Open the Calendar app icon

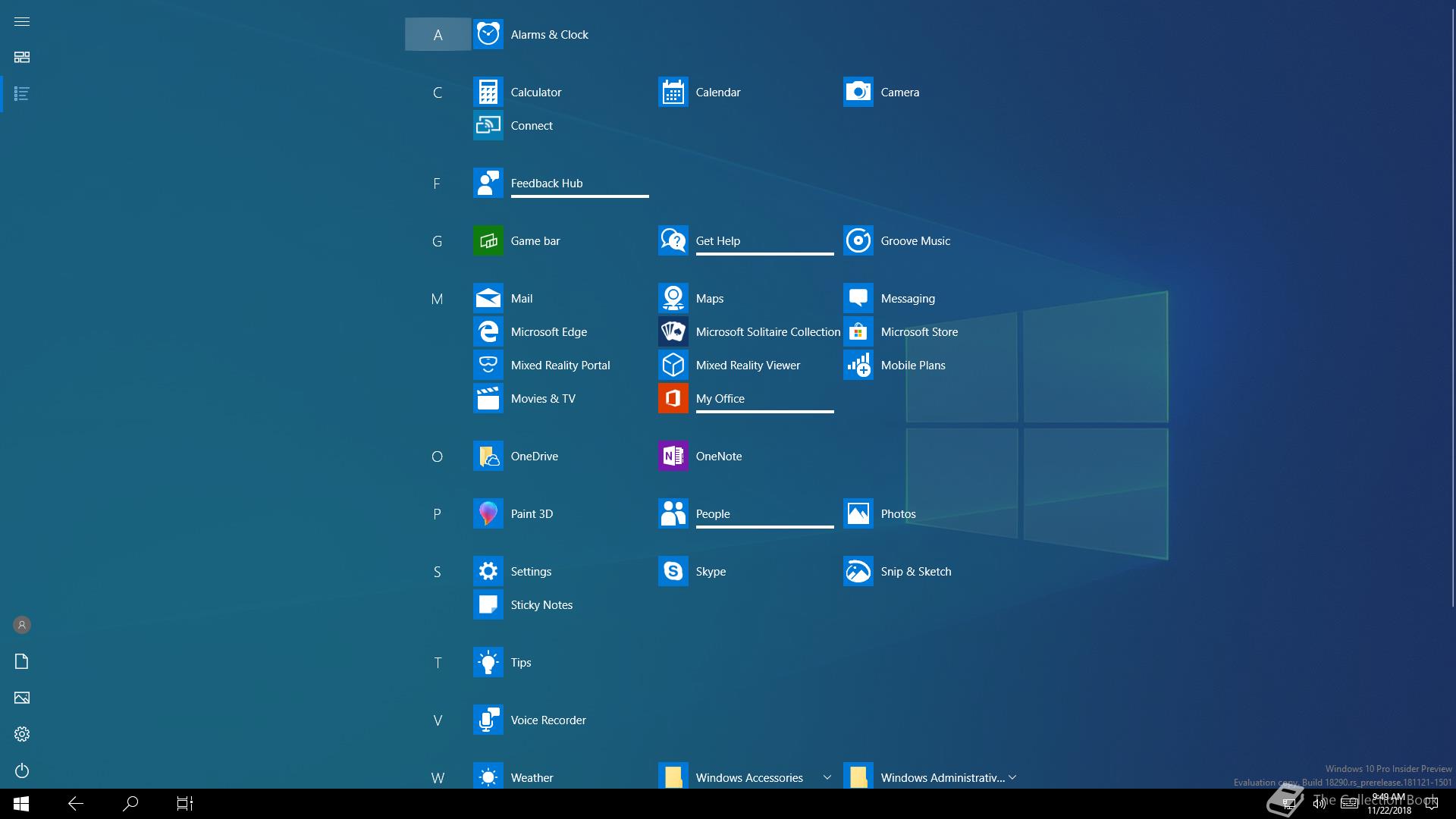673,93
